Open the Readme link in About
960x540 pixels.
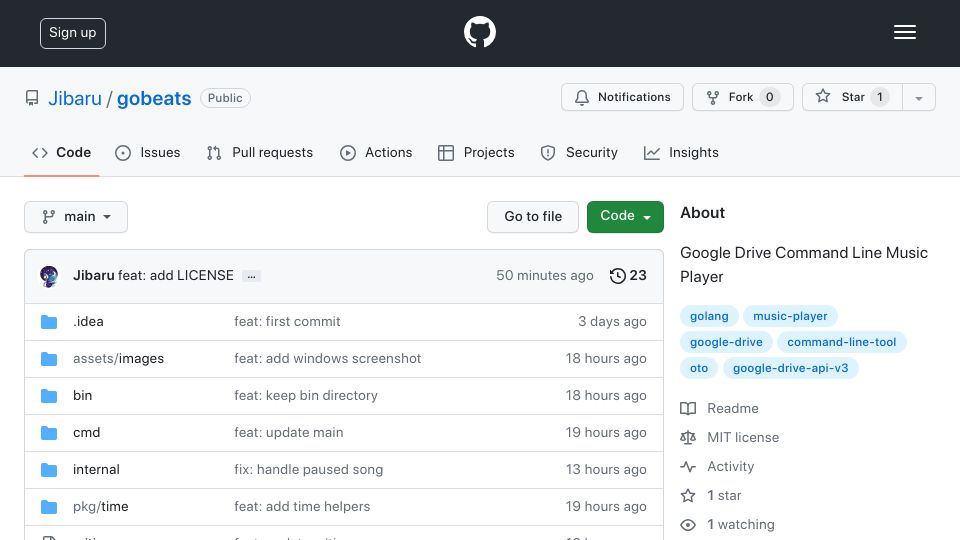pos(719,408)
